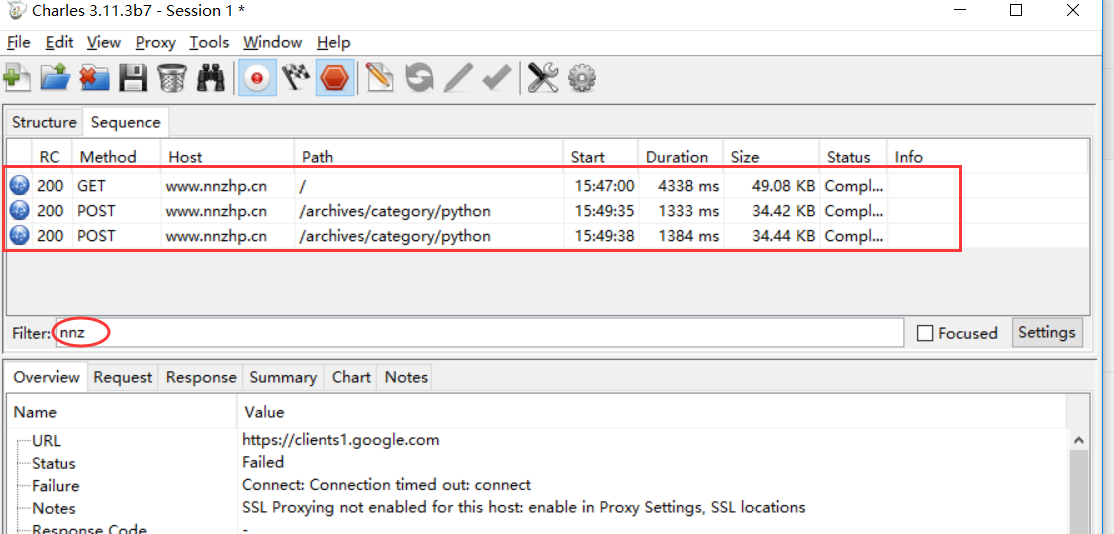Sort by the Host column header
This screenshot has height=534, width=1114.
[228, 157]
